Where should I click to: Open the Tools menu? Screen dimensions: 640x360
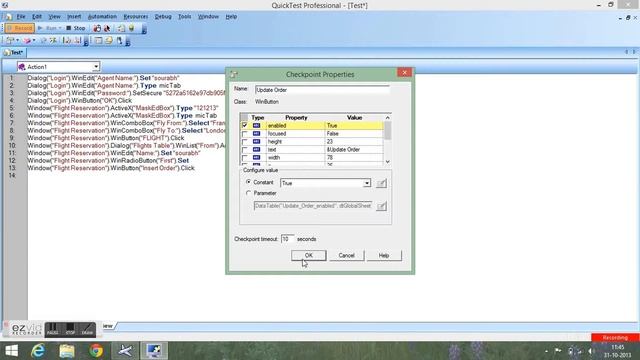184,17
